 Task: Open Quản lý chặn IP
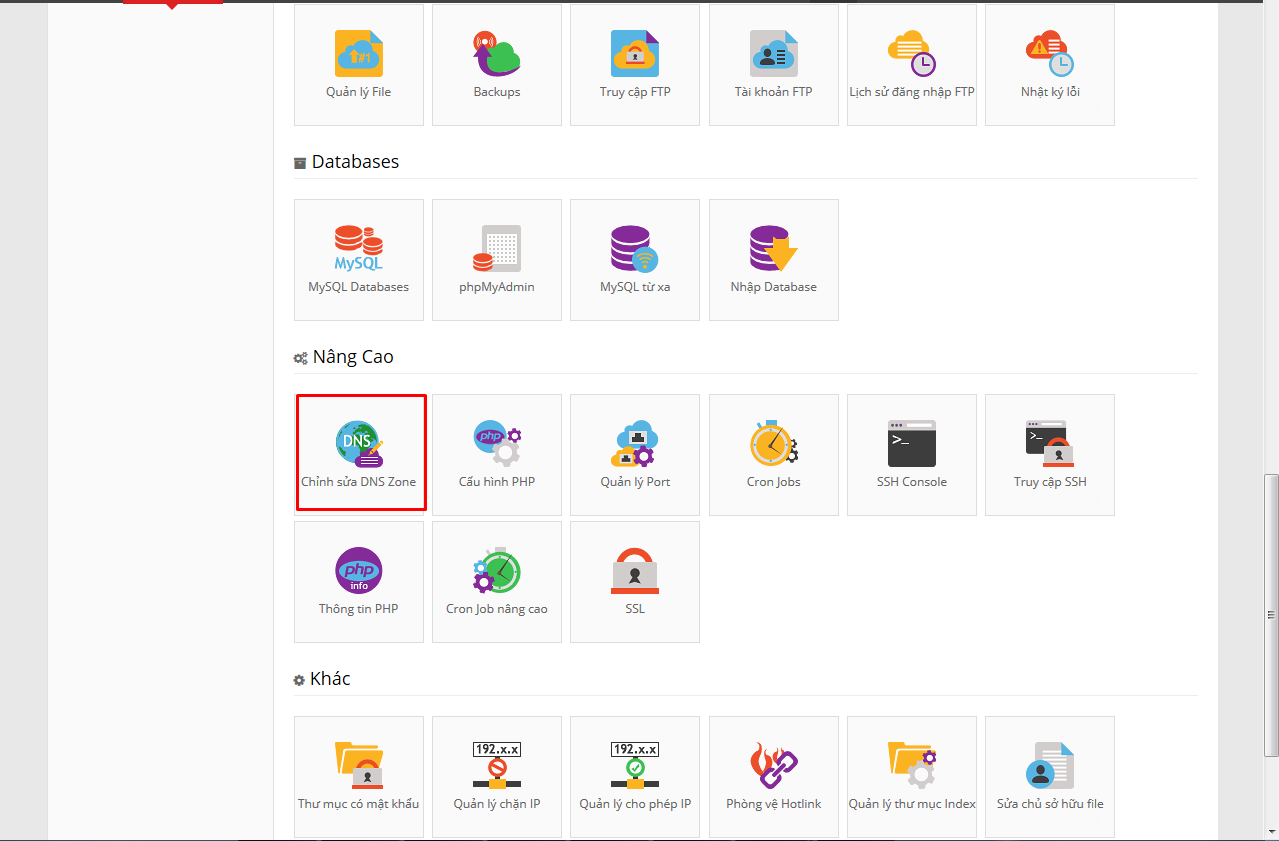(x=497, y=777)
